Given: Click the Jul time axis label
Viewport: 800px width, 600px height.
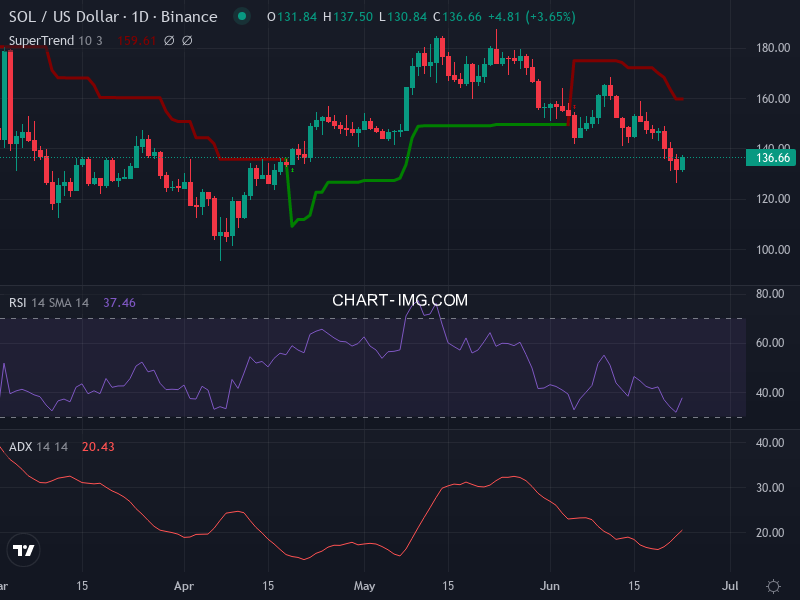Looking at the screenshot, I should pos(730,586).
